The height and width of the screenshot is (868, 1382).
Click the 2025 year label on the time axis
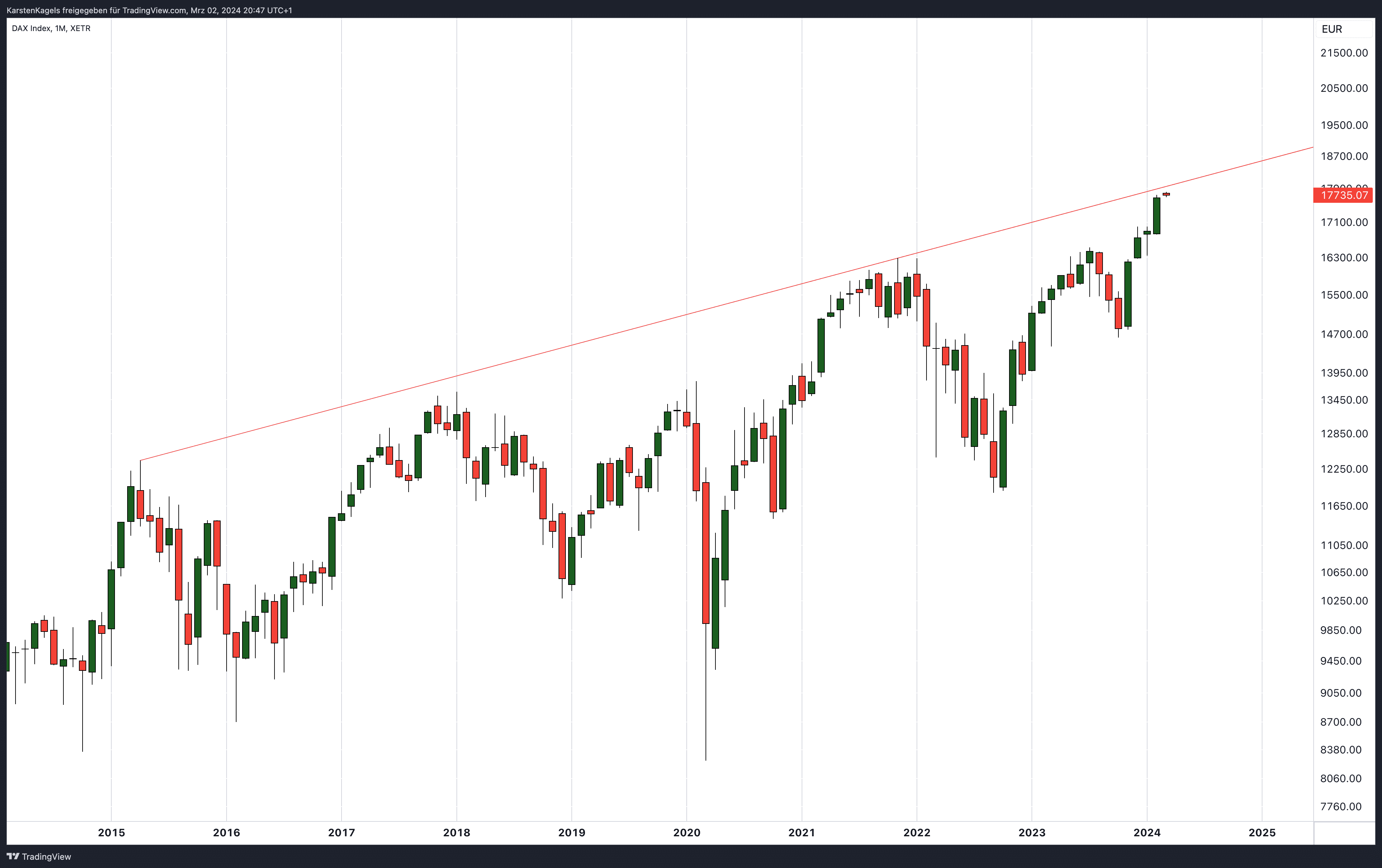click(1262, 832)
